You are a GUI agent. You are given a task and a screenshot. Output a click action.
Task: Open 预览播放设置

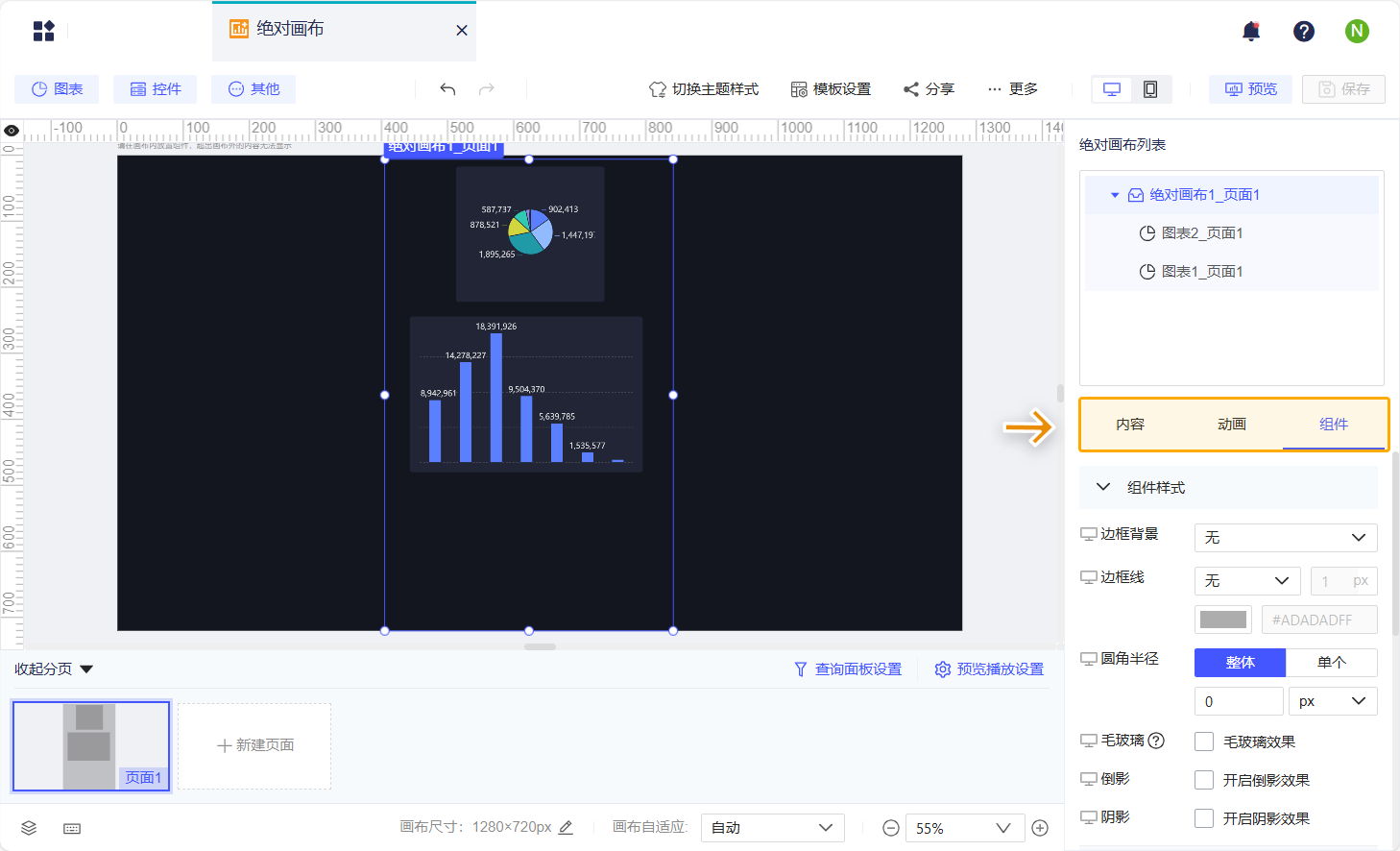[989, 669]
